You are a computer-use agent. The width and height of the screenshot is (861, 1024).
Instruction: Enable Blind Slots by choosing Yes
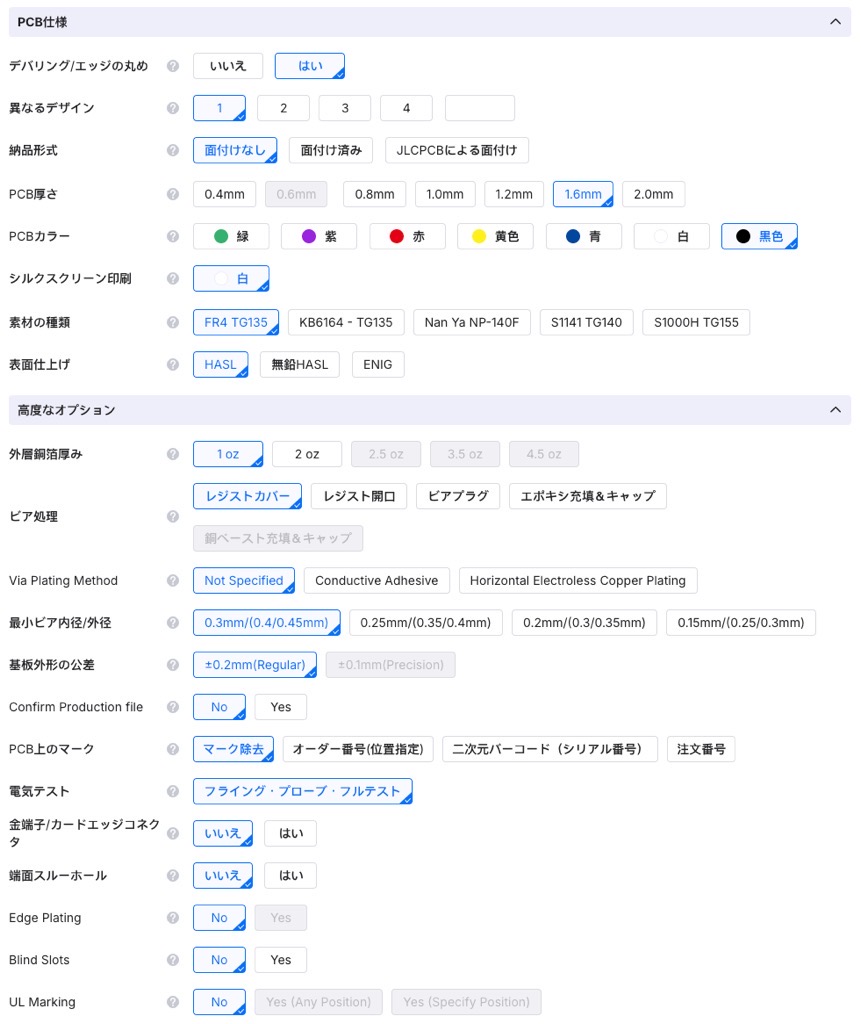[x=280, y=960]
